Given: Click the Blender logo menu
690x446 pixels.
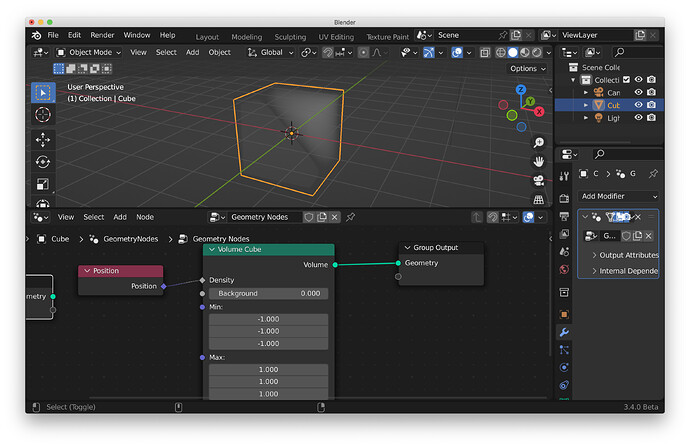Looking at the screenshot, I should [37, 35].
